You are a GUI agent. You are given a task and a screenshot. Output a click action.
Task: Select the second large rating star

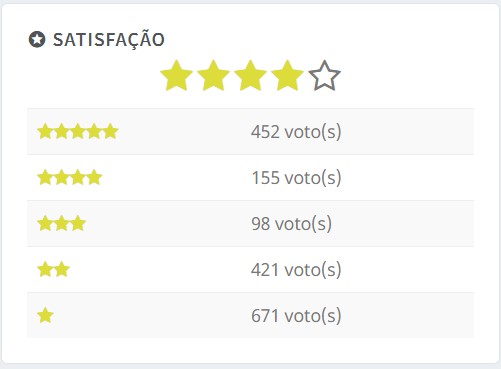click(213, 76)
